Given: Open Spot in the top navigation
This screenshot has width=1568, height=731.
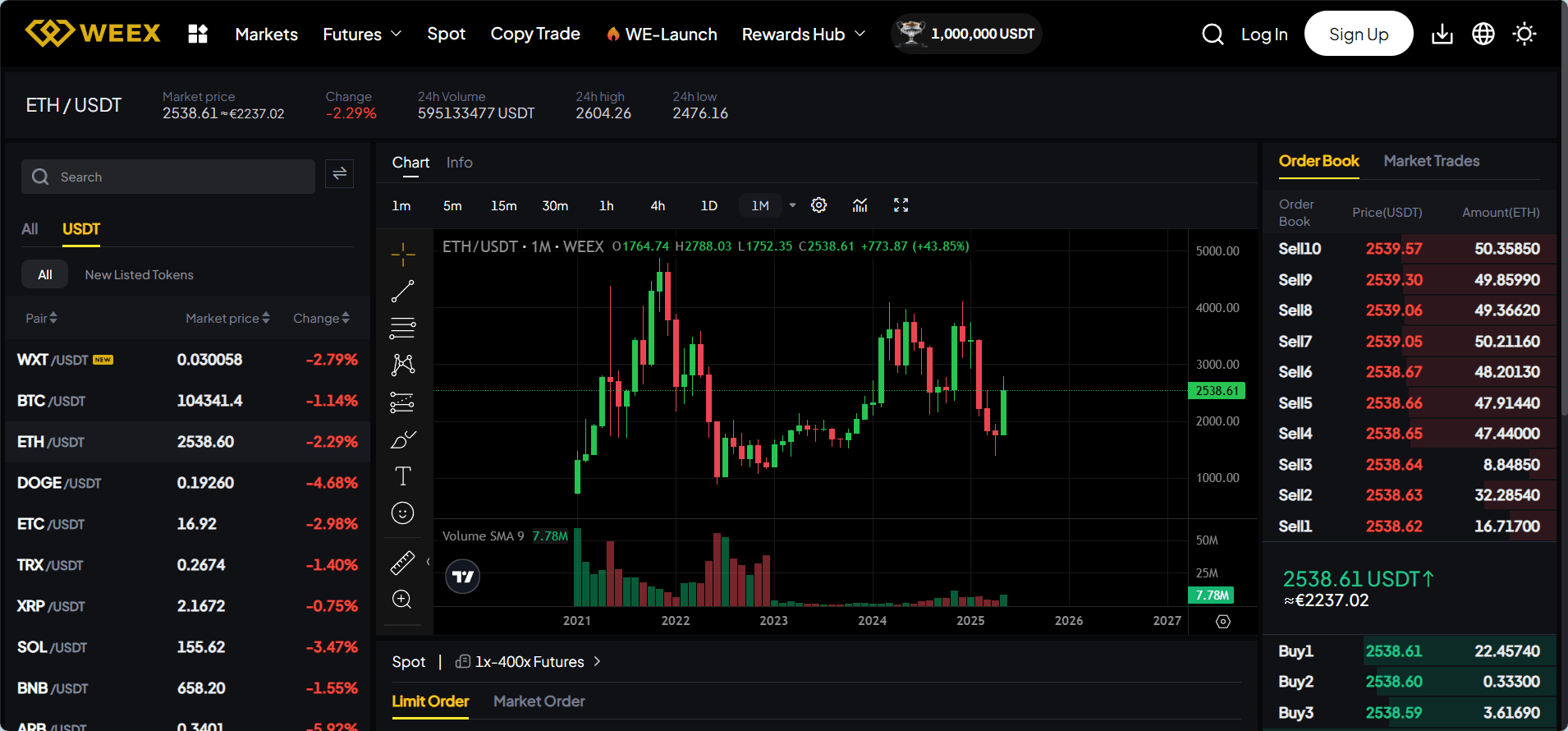Looking at the screenshot, I should (446, 34).
